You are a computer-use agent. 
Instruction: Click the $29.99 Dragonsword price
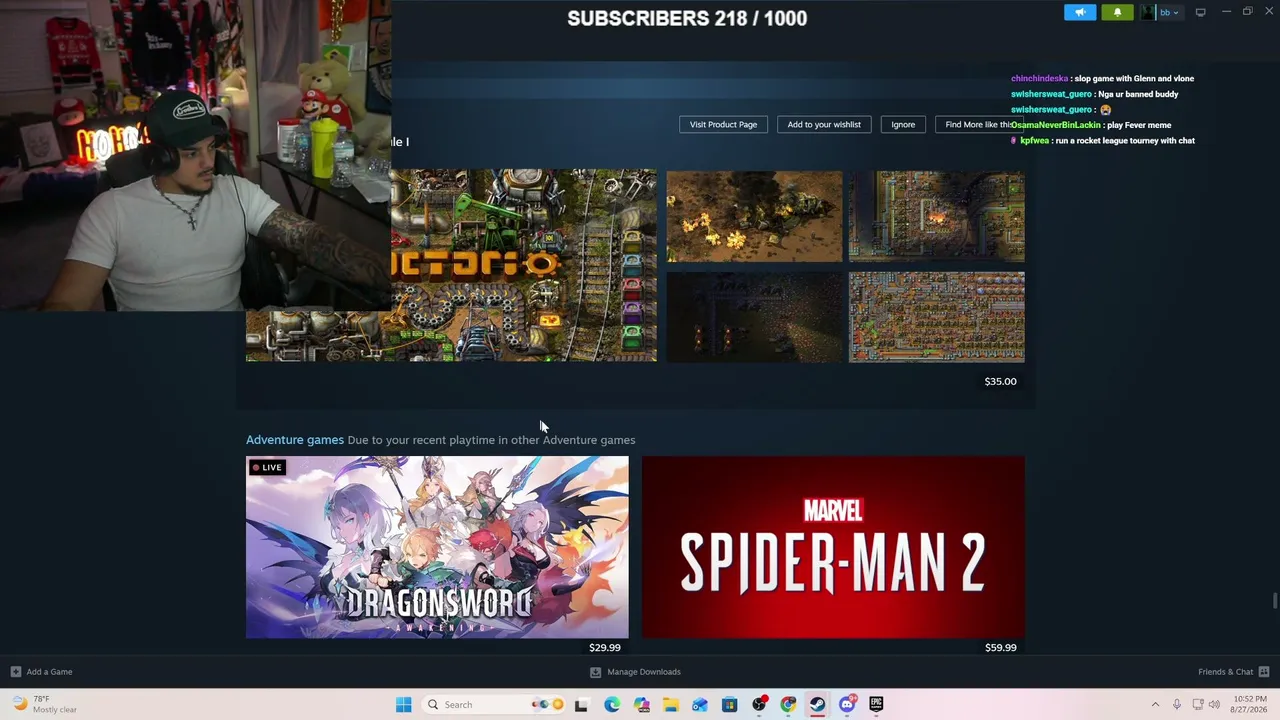point(605,647)
